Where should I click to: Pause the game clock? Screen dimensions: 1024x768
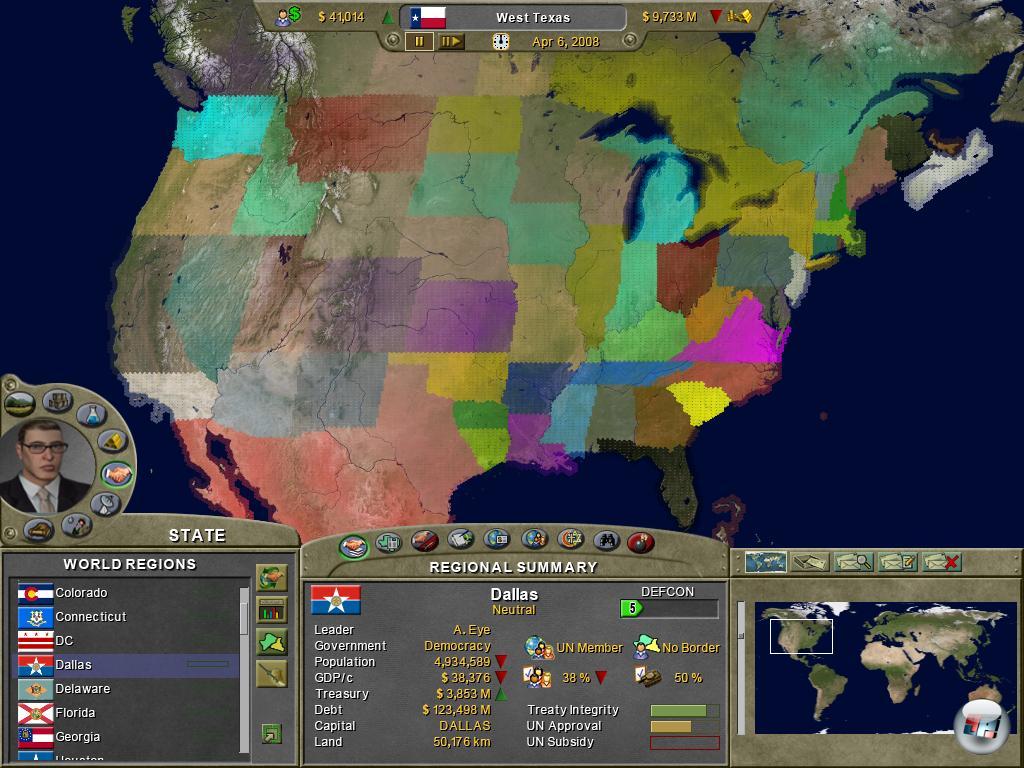419,41
